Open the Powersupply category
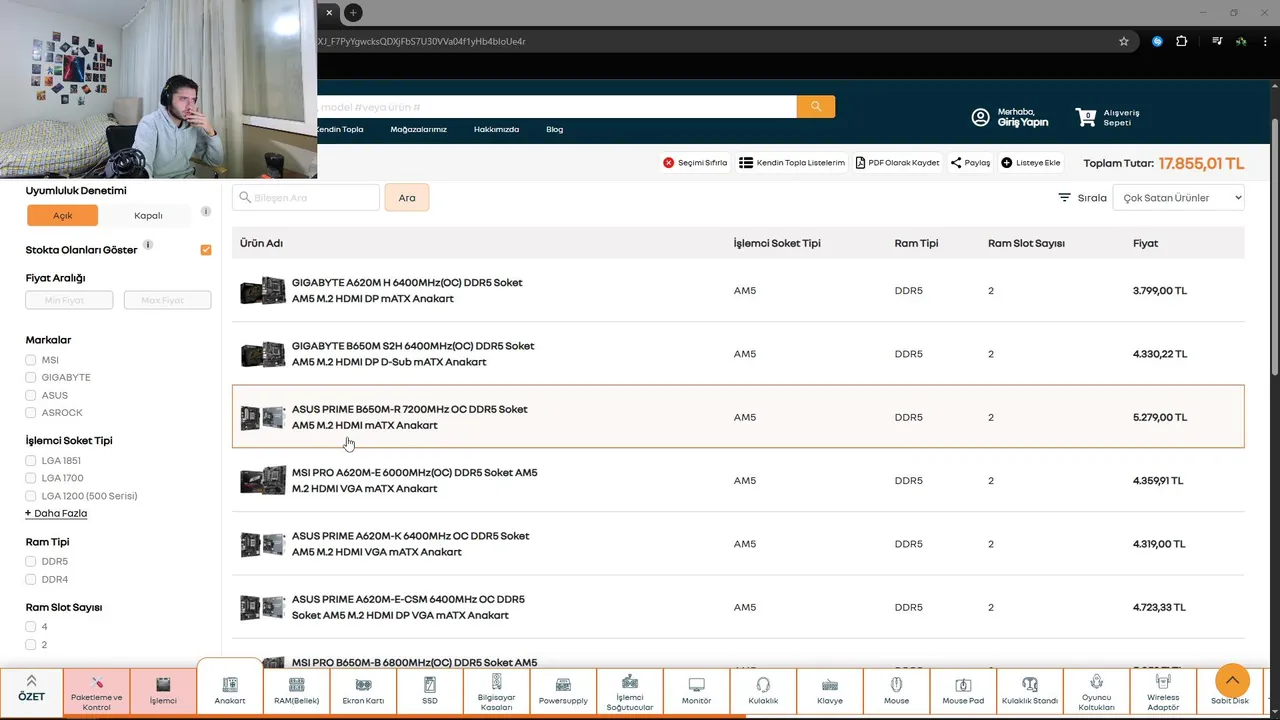The image size is (1280, 720). click(563, 692)
